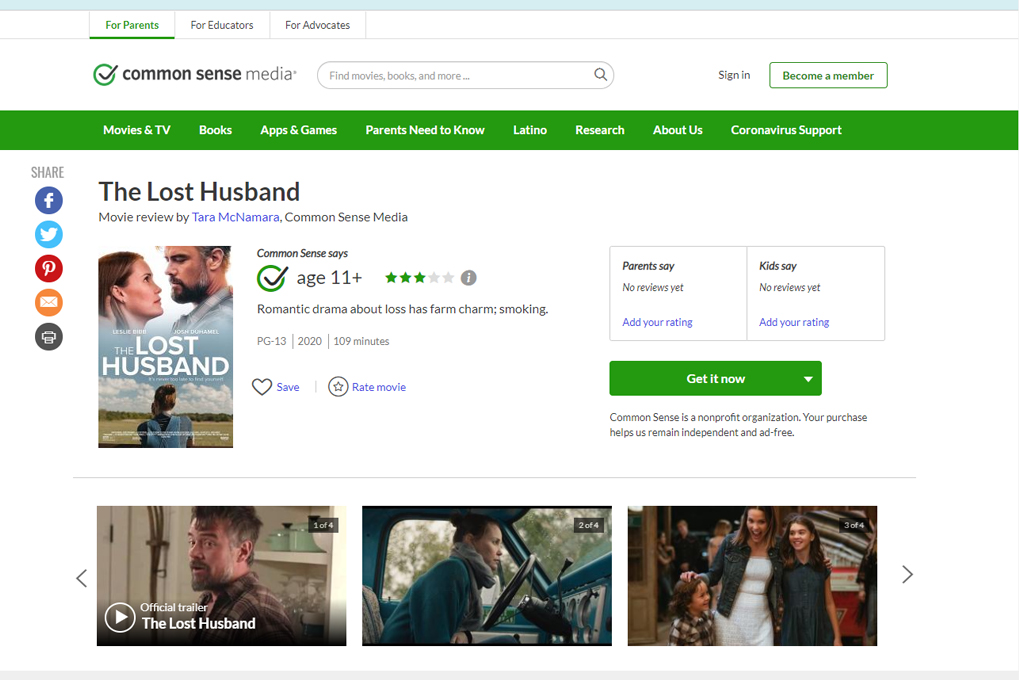1019x680 pixels.
Task: Share the review on Twitter
Action: click(49, 234)
